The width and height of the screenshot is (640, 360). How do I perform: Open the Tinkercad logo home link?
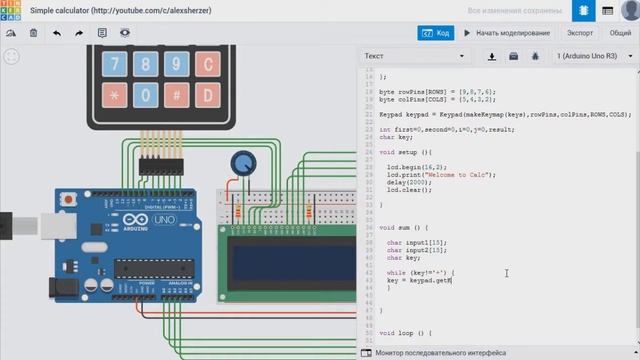11,10
